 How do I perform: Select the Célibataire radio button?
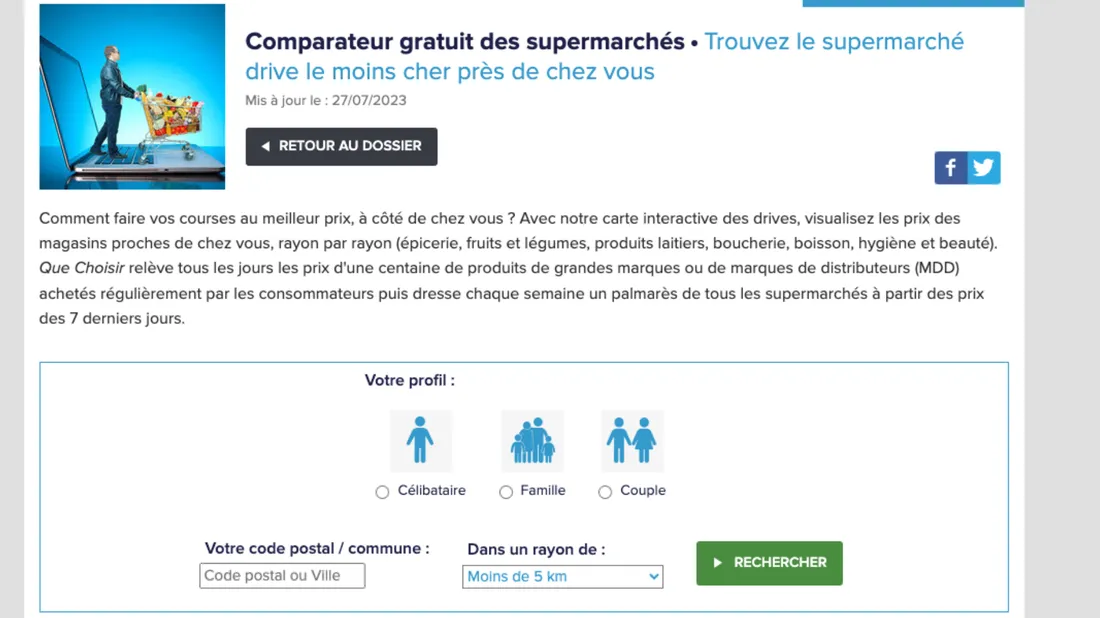tap(381, 491)
